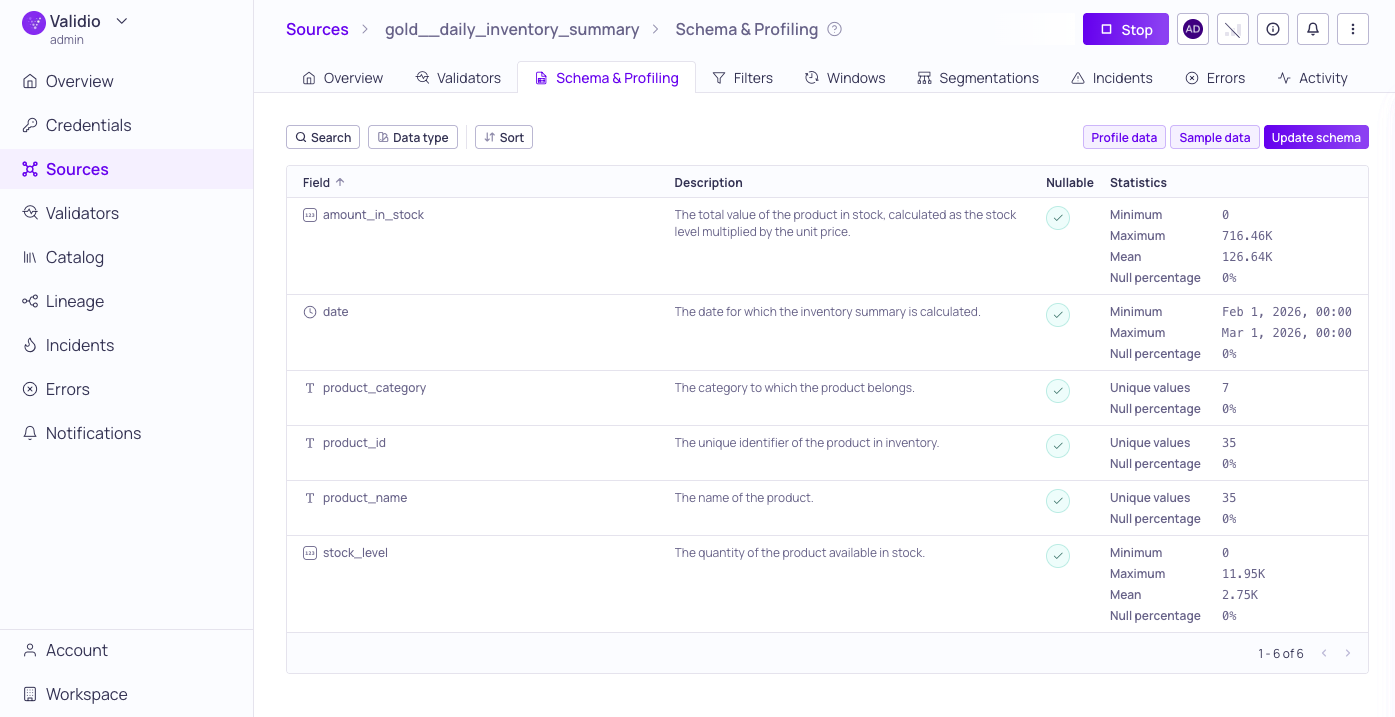1395x717 pixels.
Task: Open the Validio workspace dropdown chevron
Action: point(122,21)
